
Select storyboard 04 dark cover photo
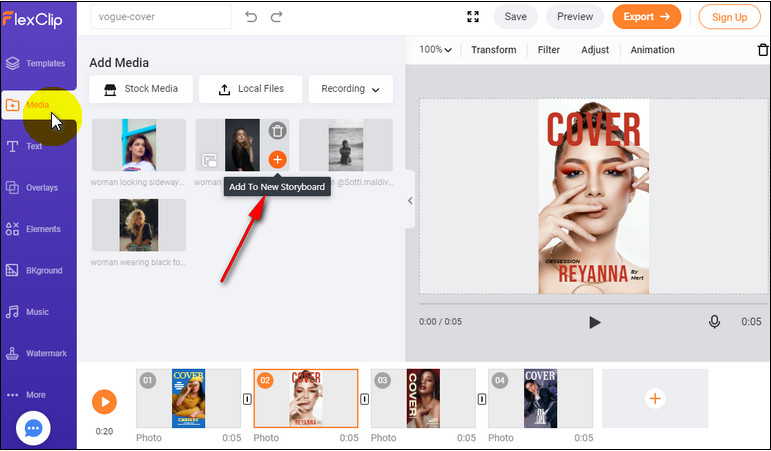(540, 398)
